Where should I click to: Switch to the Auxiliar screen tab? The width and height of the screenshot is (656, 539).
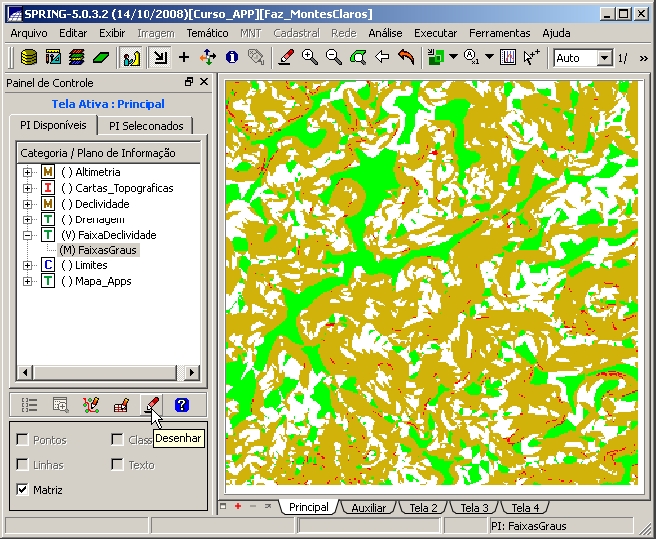coord(368,508)
